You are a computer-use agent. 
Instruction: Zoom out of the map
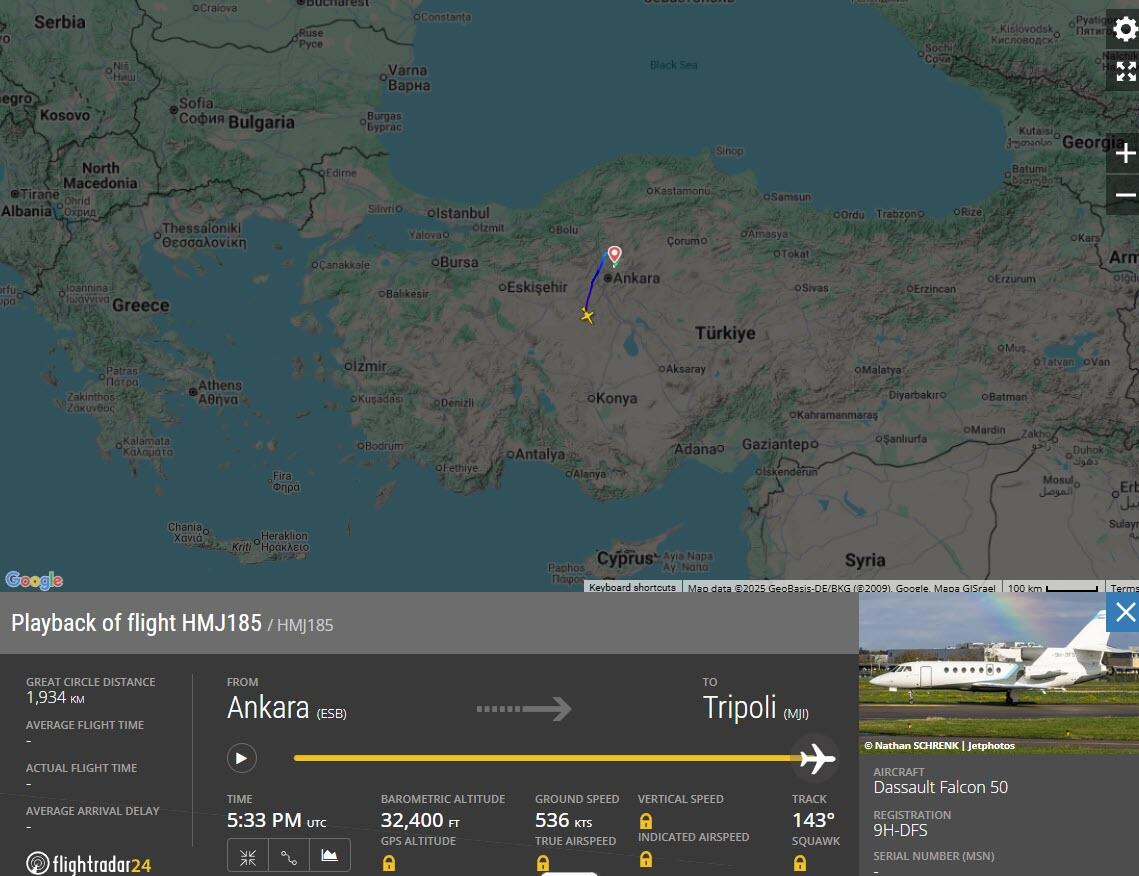[x=1125, y=195]
